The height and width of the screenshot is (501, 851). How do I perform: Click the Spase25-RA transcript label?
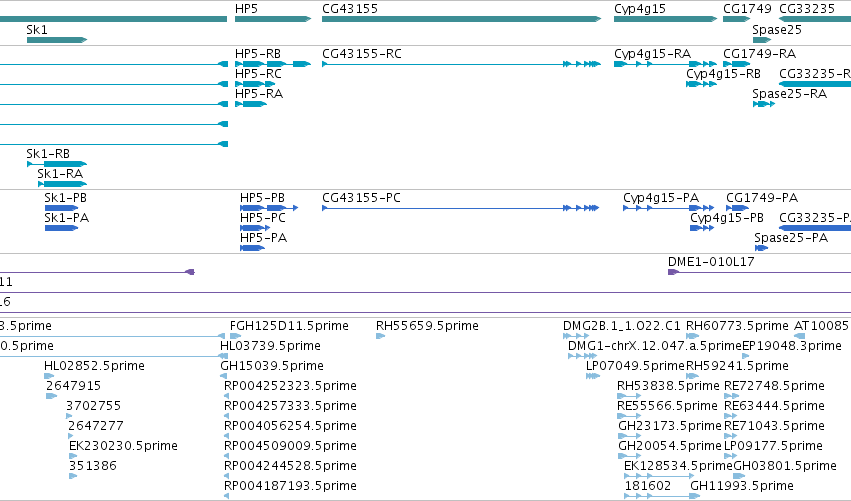[789, 94]
